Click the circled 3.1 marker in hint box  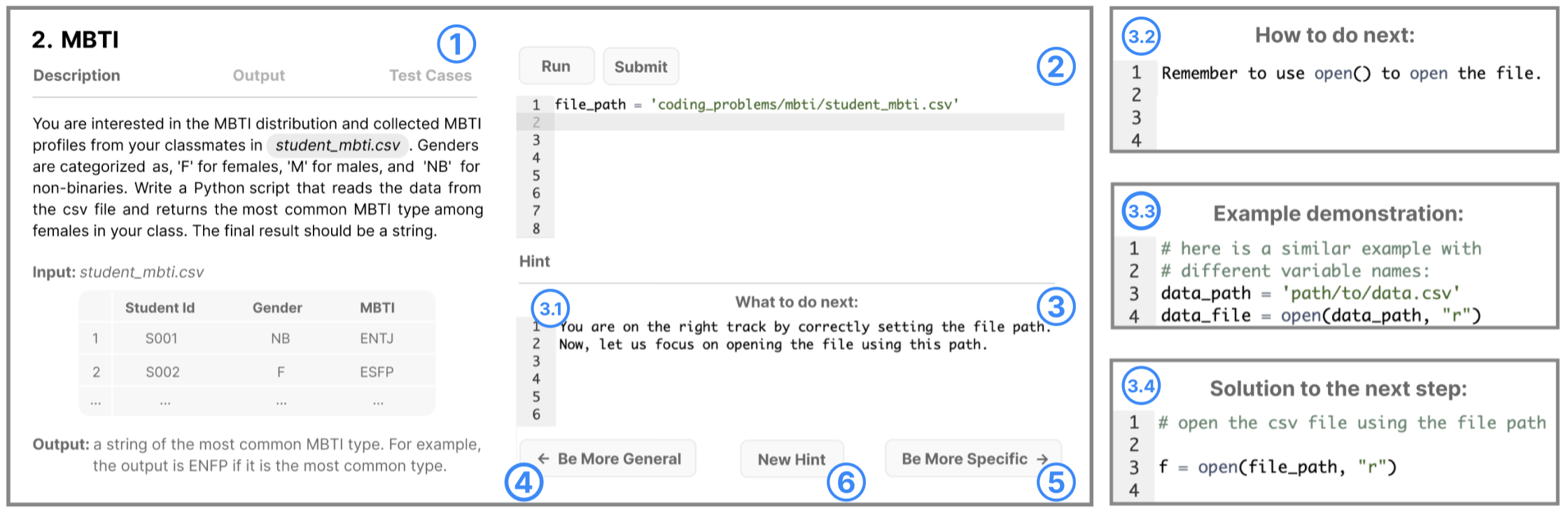[550, 308]
